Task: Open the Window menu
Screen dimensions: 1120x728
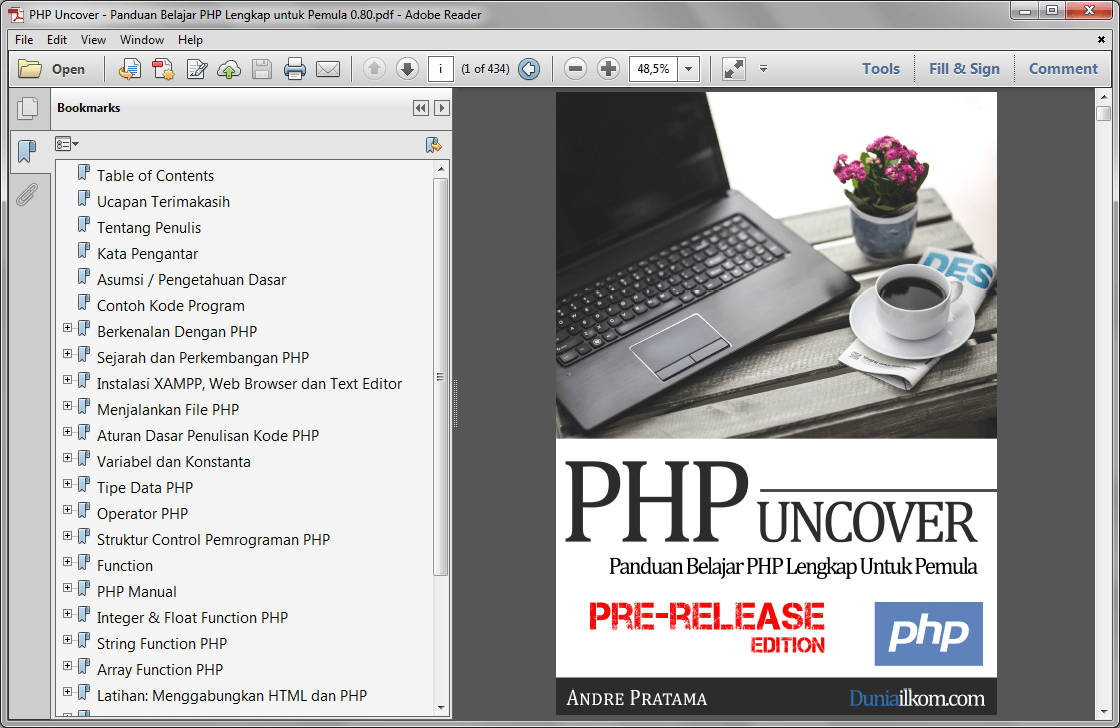Action: (141, 40)
